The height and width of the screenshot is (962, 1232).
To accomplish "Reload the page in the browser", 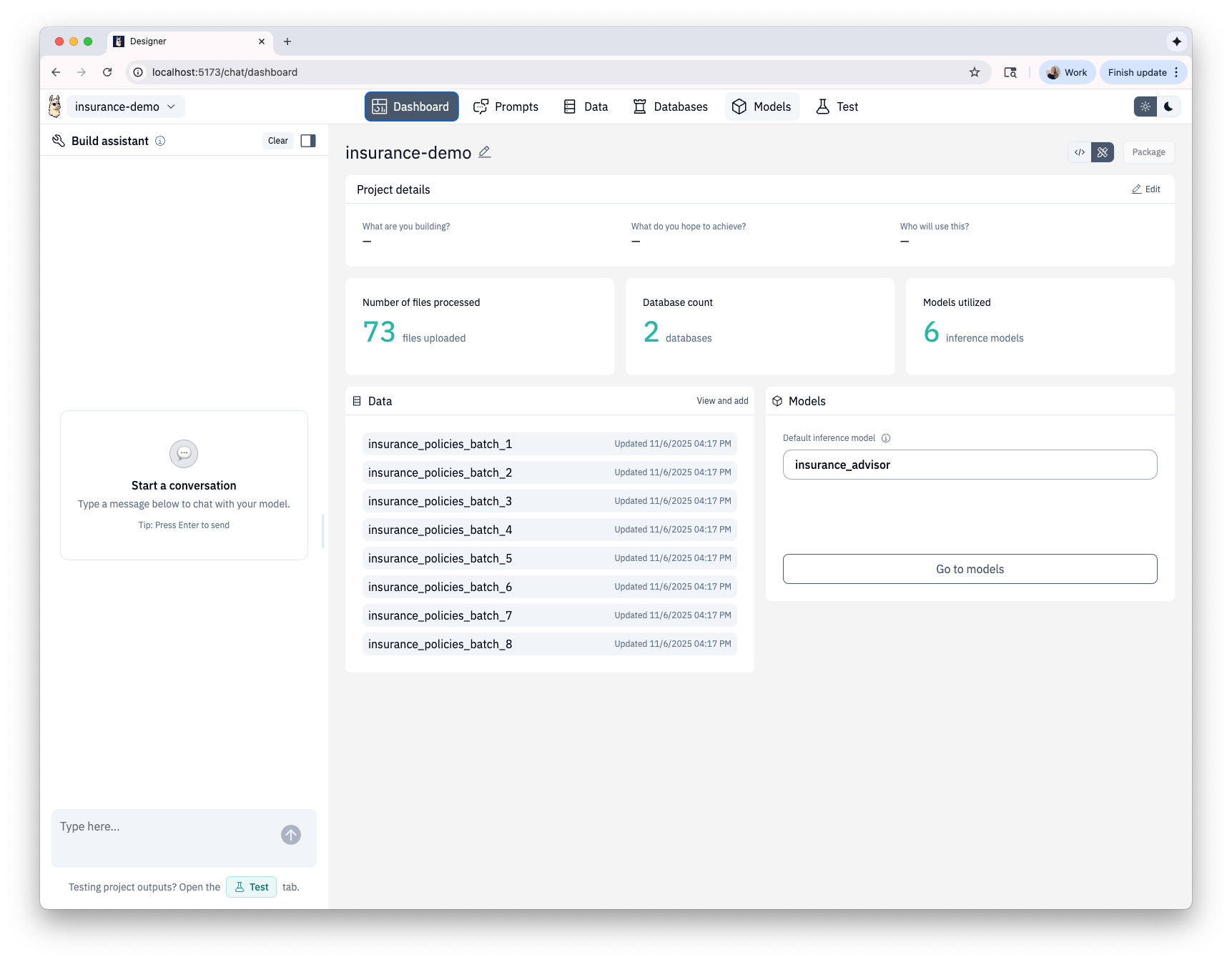I will [107, 72].
